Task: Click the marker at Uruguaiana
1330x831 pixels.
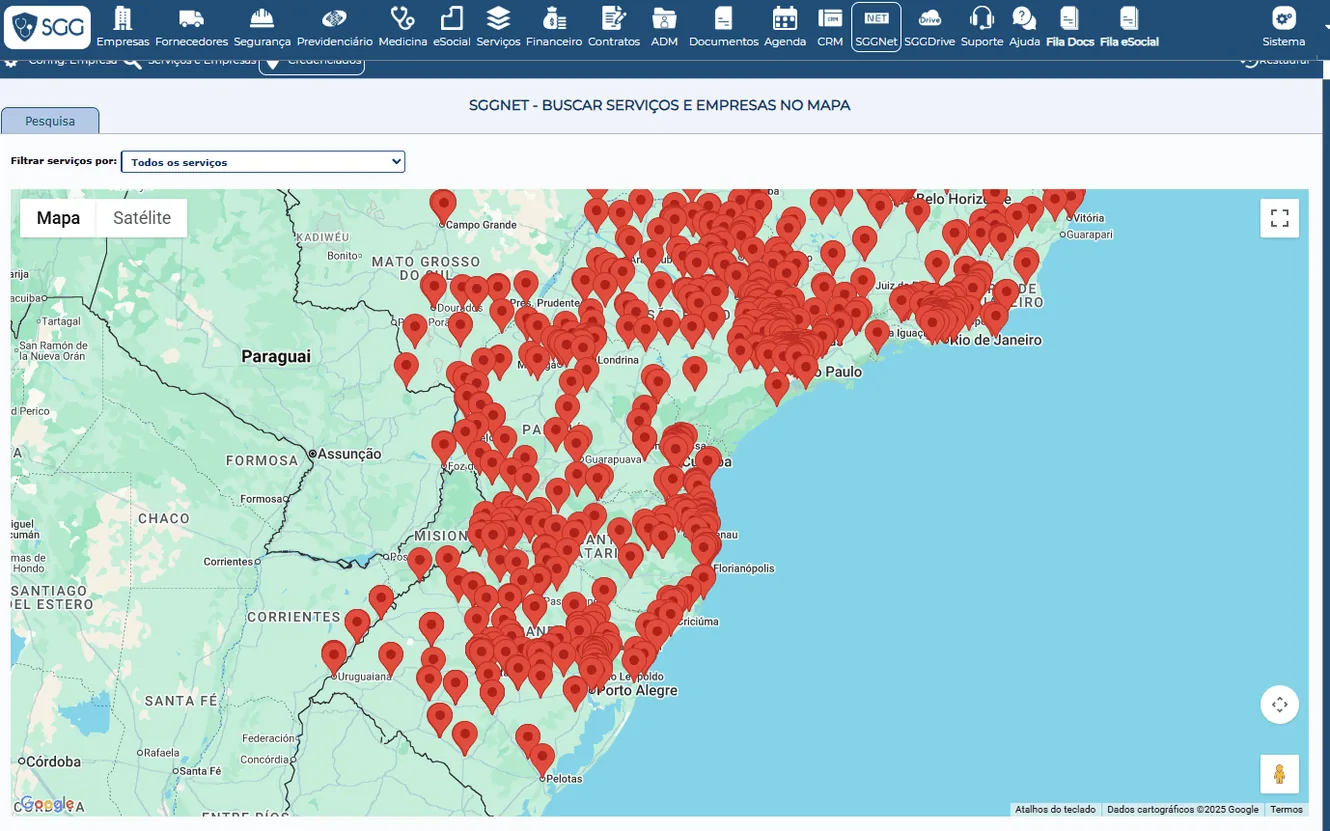Action: tap(334, 658)
